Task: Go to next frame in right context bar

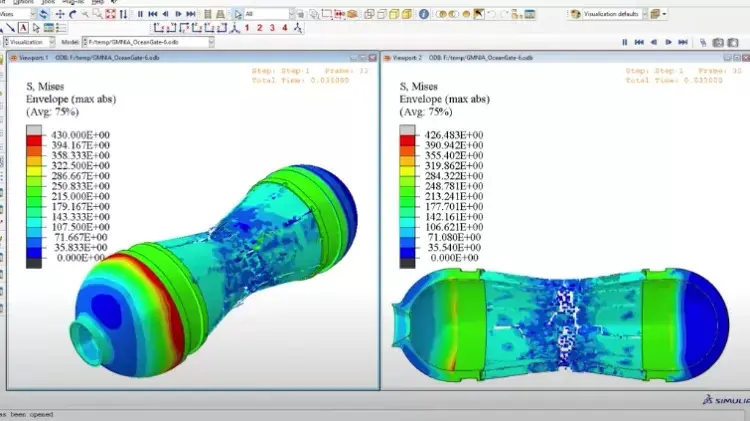Action: click(x=668, y=42)
